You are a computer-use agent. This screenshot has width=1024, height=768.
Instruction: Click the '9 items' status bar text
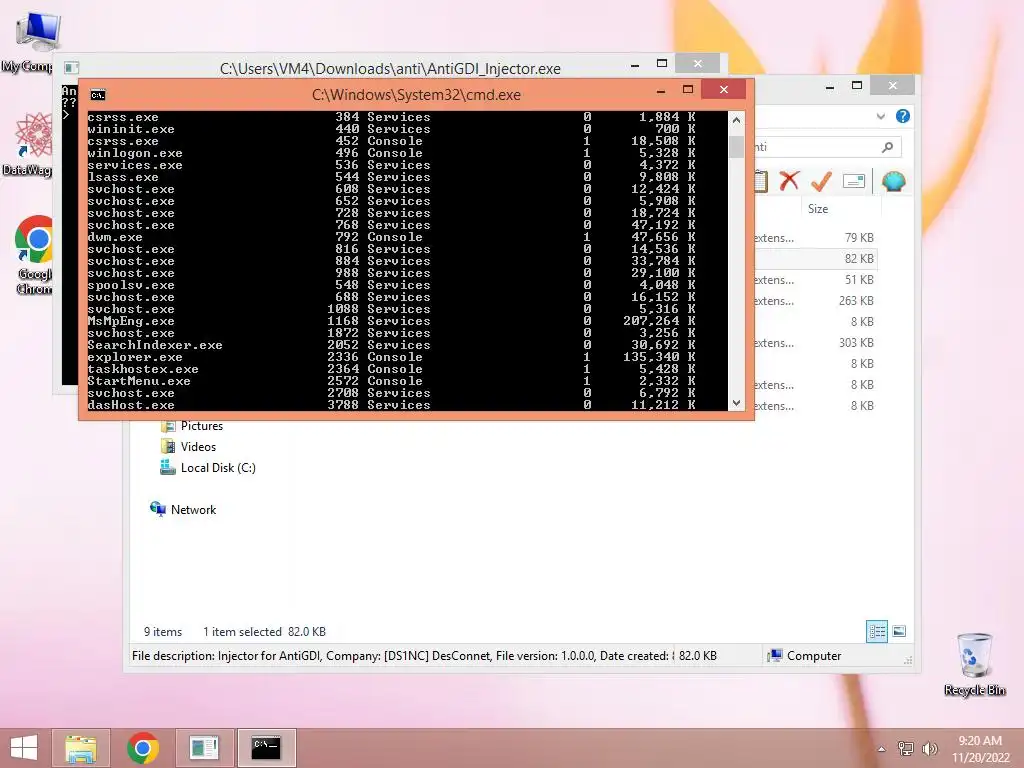pos(163,632)
